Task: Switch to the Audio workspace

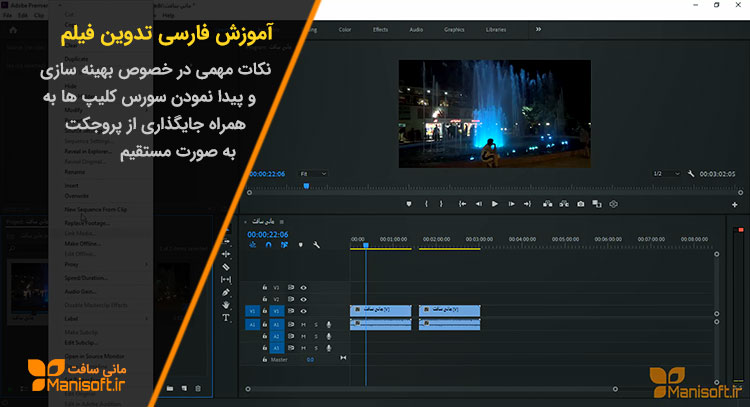Action: (x=416, y=30)
